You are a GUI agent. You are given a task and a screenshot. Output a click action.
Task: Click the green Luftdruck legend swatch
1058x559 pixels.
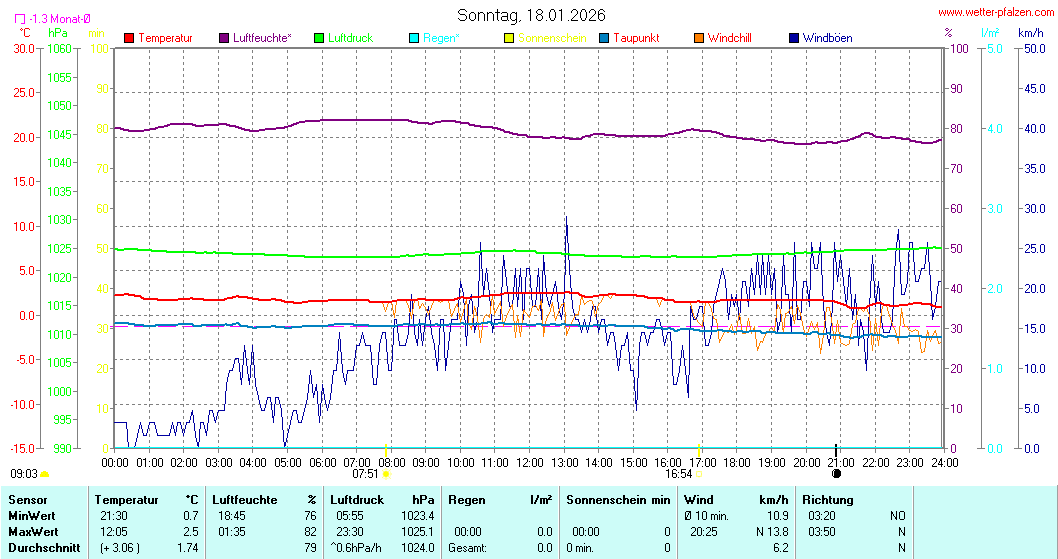319,38
